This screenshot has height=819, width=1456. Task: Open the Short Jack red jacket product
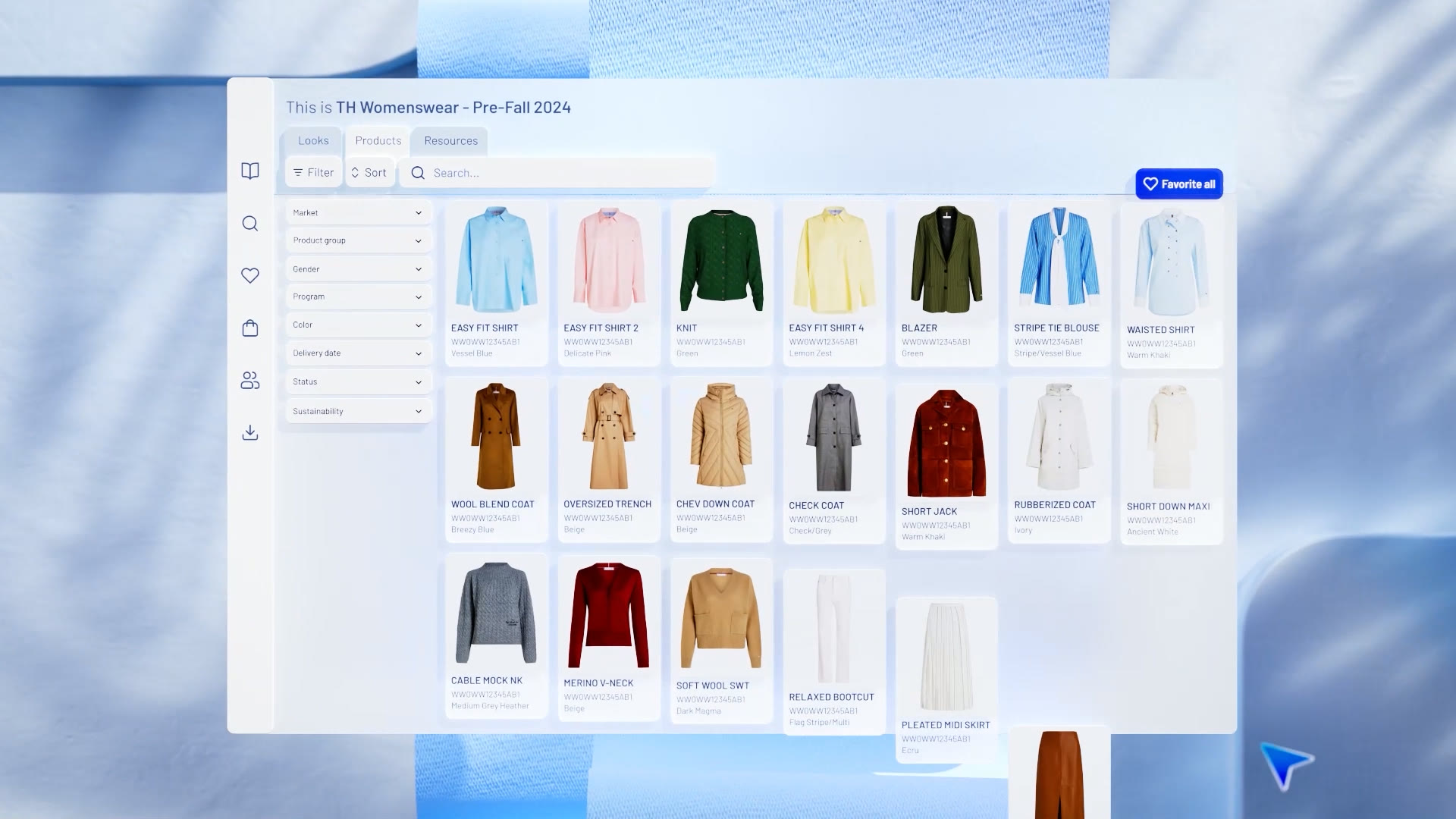tap(947, 466)
